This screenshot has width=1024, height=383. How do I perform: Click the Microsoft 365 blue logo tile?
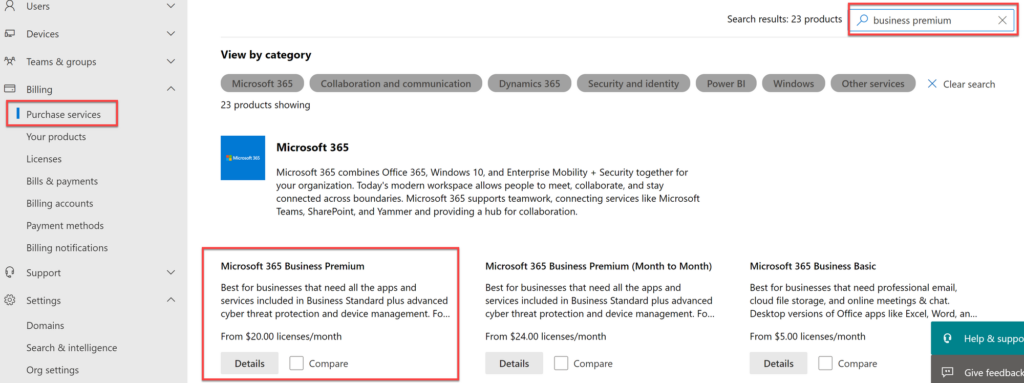point(243,158)
